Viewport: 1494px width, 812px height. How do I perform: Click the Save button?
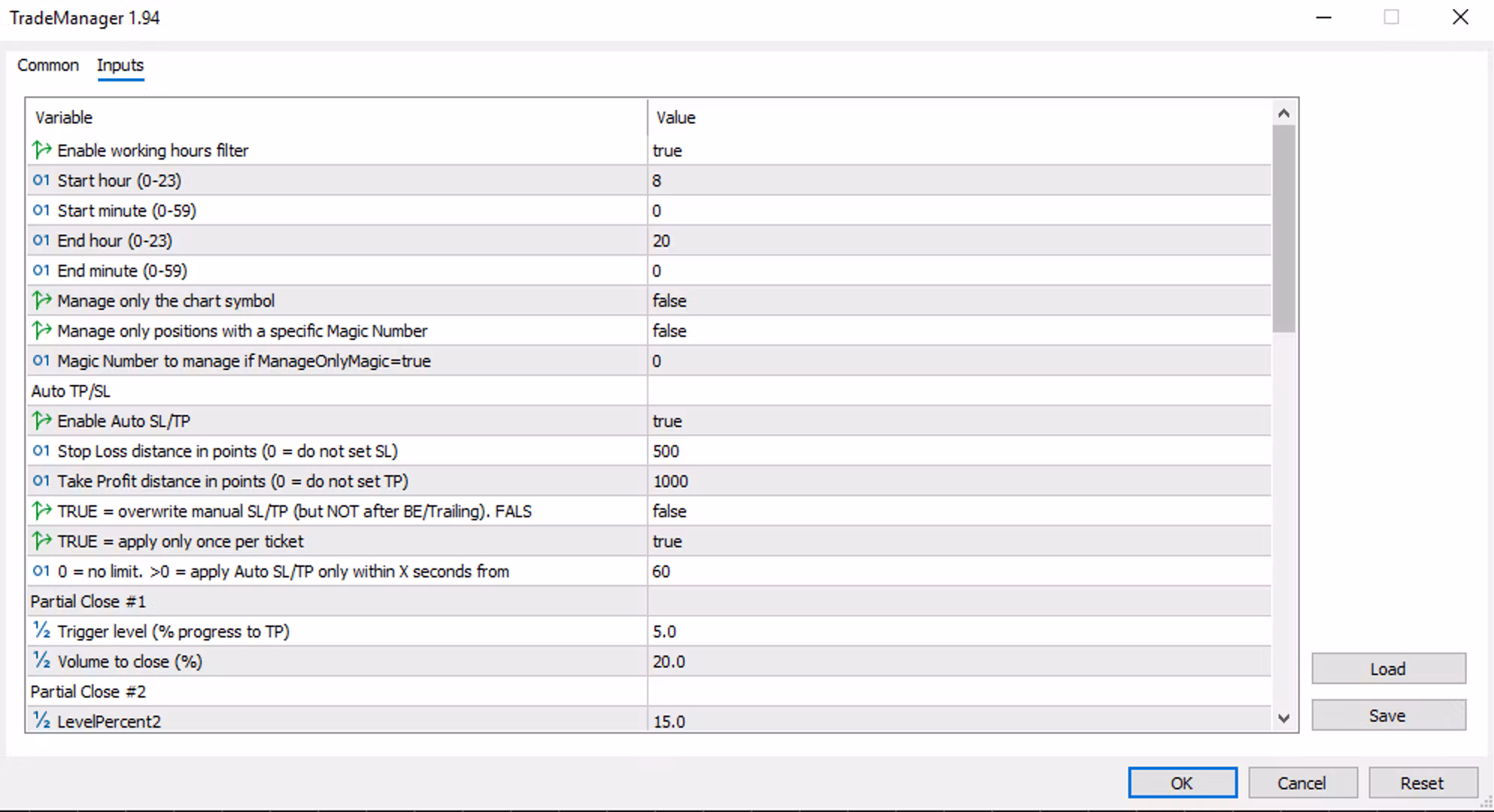click(x=1388, y=715)
